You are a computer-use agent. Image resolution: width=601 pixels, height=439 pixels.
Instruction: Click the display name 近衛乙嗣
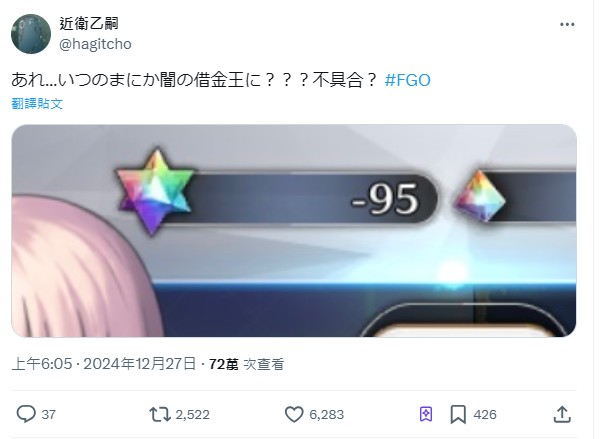pyautogui.click(x=89, y=24)
